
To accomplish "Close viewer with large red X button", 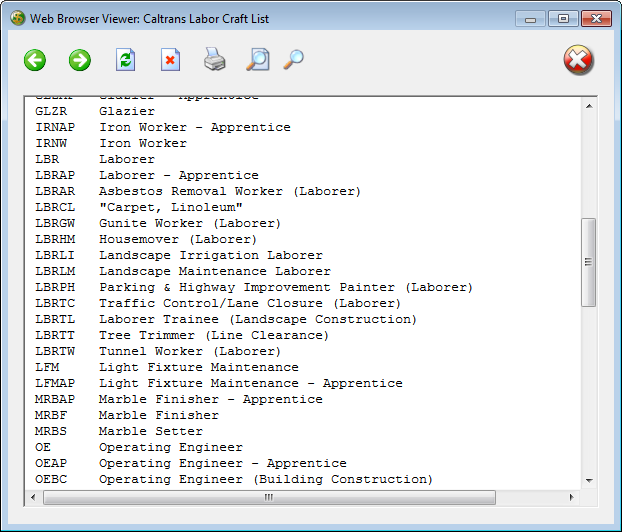I will click(578, 60).
